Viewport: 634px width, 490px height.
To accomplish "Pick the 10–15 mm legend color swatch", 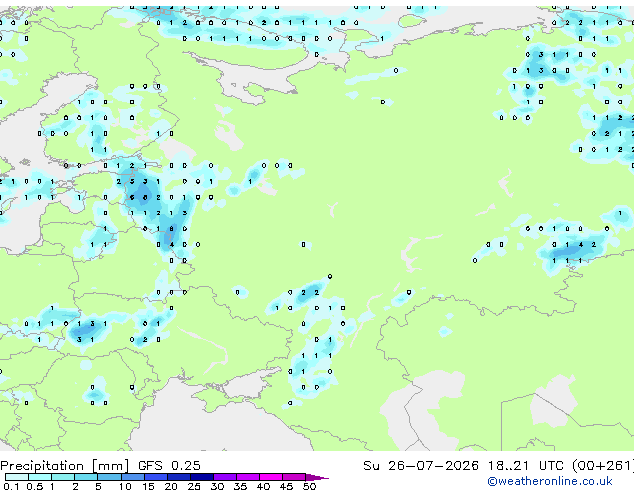I will point(132,477).
